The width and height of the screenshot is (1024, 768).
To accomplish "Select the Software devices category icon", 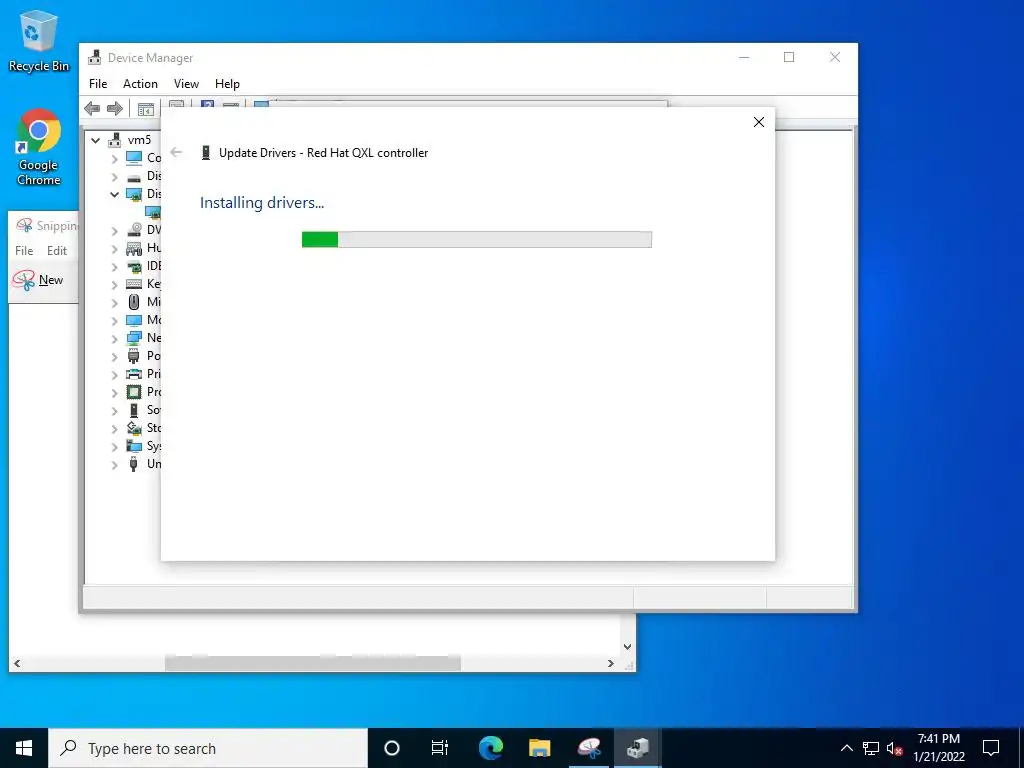I will (134, 410).
